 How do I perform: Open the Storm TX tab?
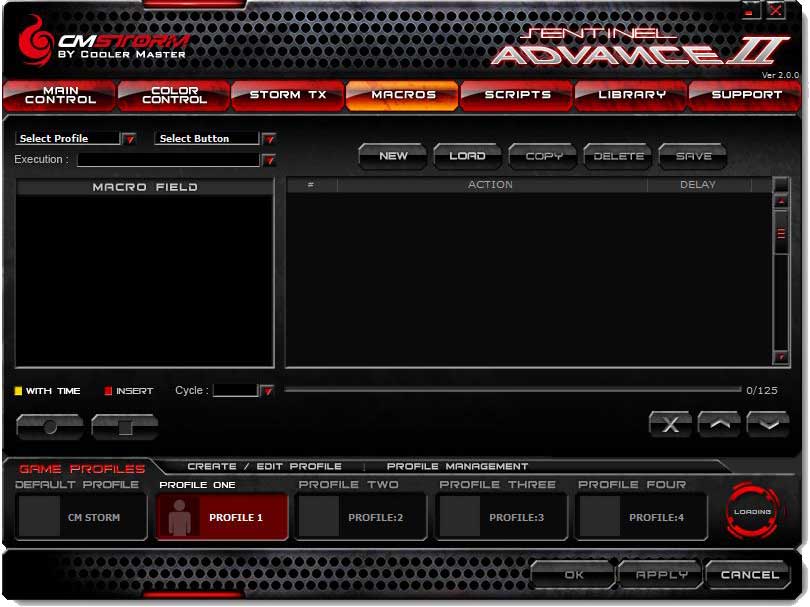[288, 95]
